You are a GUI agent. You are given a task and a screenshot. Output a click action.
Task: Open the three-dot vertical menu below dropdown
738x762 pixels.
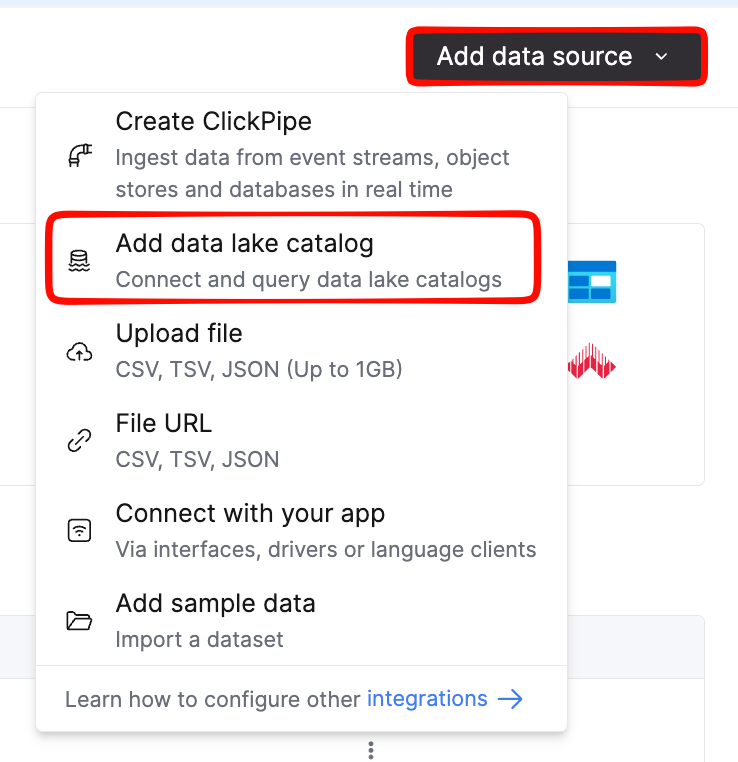tap(371, 750)
